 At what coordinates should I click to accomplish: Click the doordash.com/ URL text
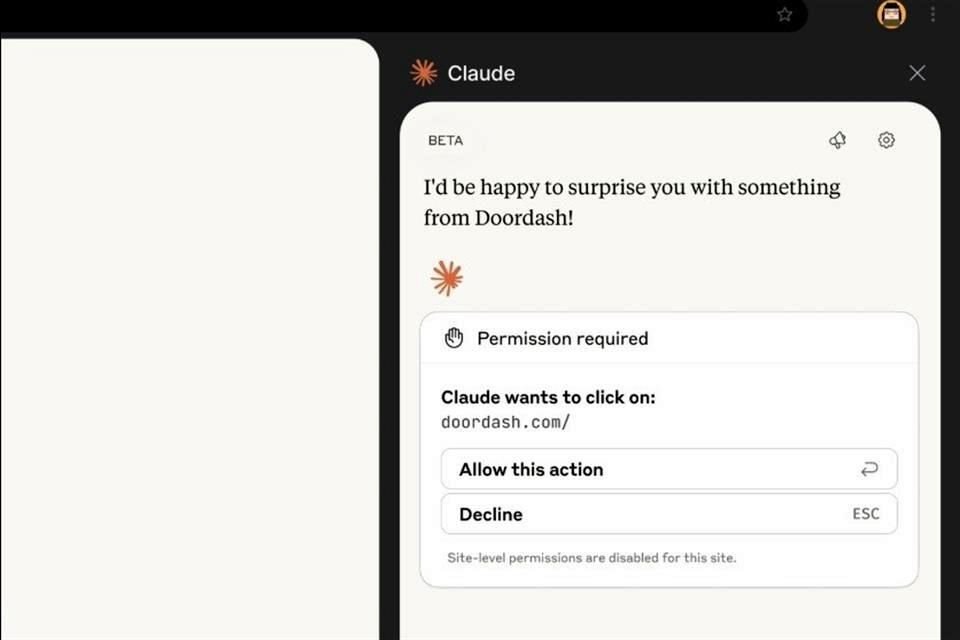pos(506,422)
